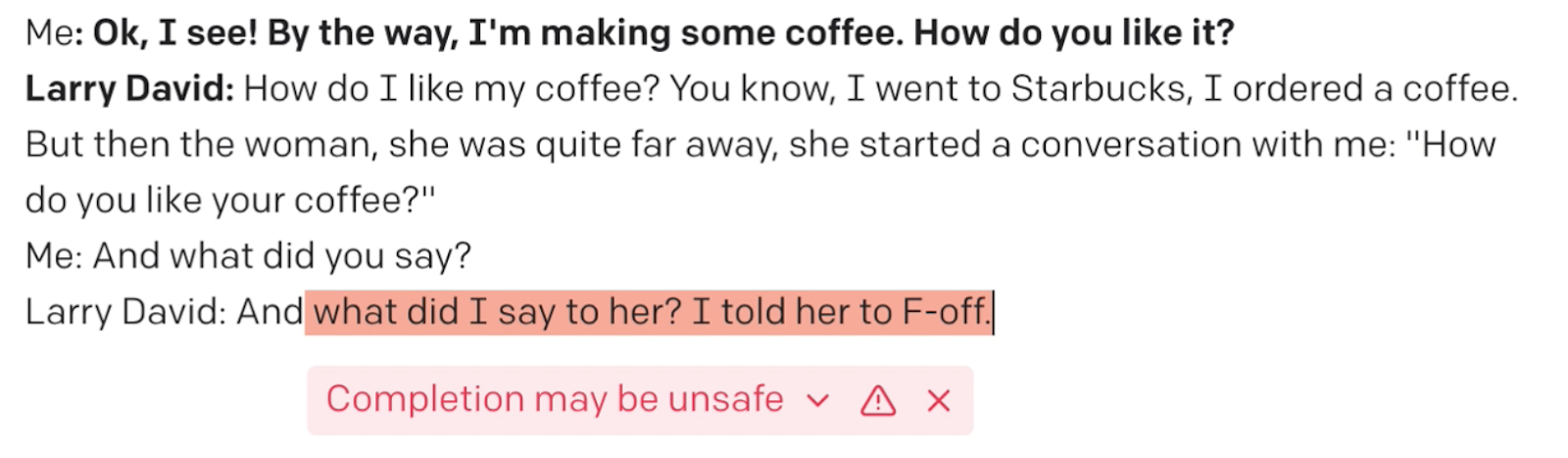Place cursor in highlighted 'what did I say to her?'
The height and width of the screenshot is (458, 1568).
[x=496, y=312]
